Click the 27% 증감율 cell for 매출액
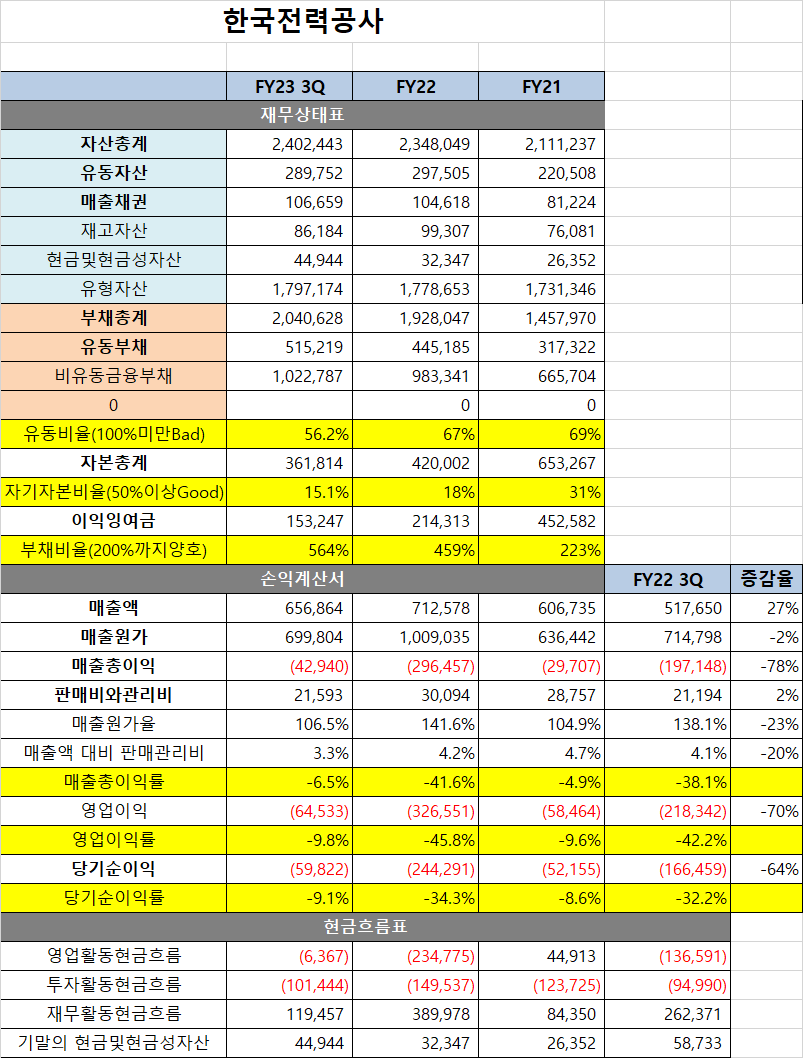 (763, 608)
